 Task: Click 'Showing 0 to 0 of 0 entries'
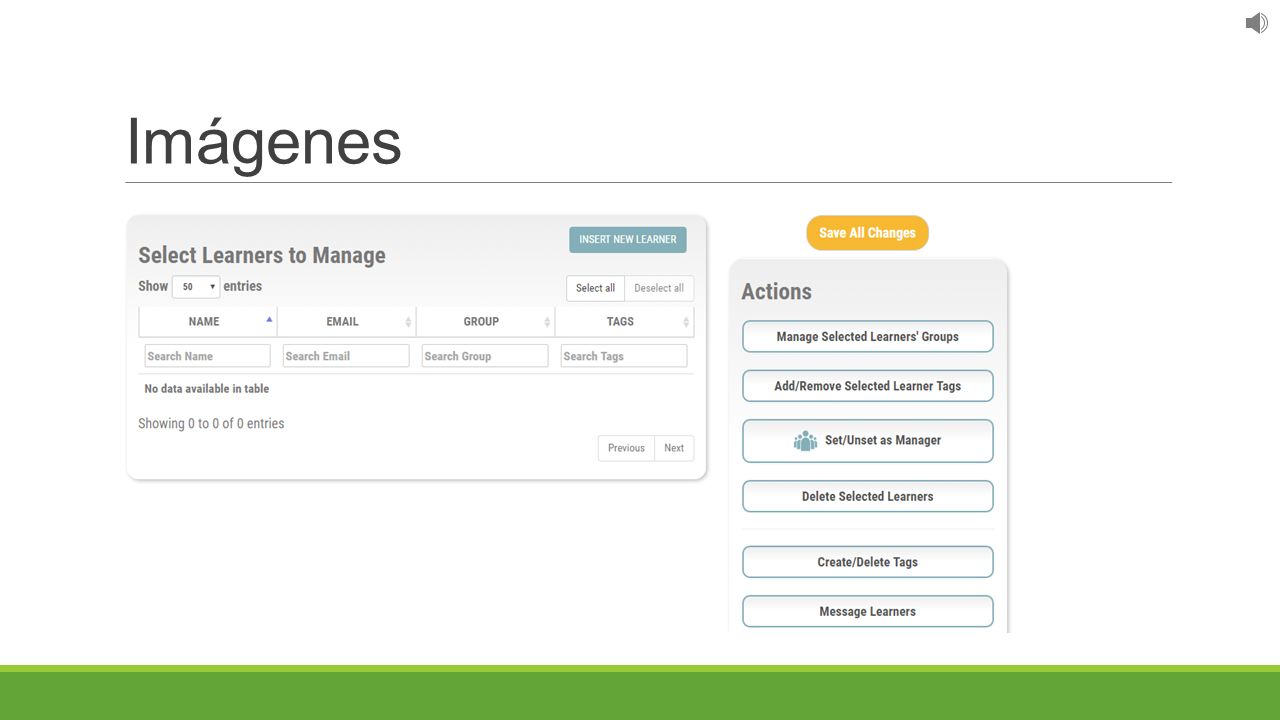coord(211,424)
